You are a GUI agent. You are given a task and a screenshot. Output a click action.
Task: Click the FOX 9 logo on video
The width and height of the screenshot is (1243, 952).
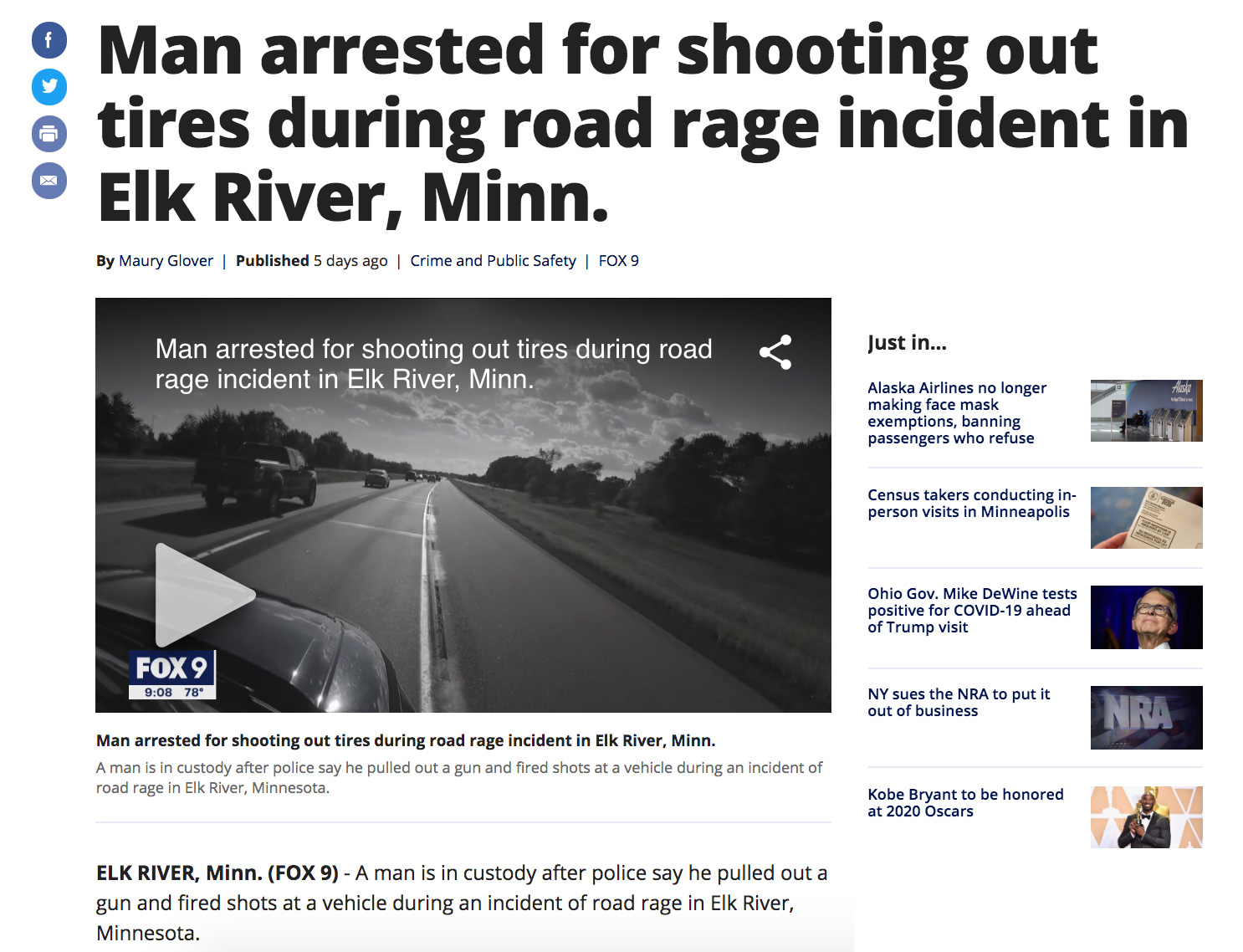point(172,674)
